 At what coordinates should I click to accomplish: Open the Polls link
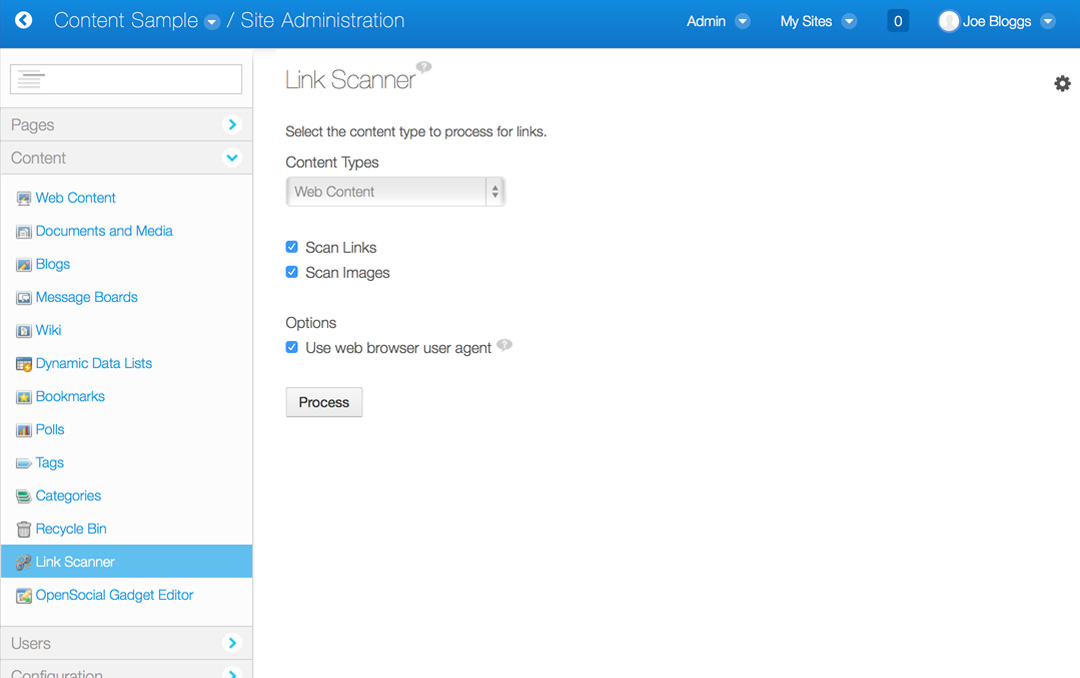click(x=50, y=429)
